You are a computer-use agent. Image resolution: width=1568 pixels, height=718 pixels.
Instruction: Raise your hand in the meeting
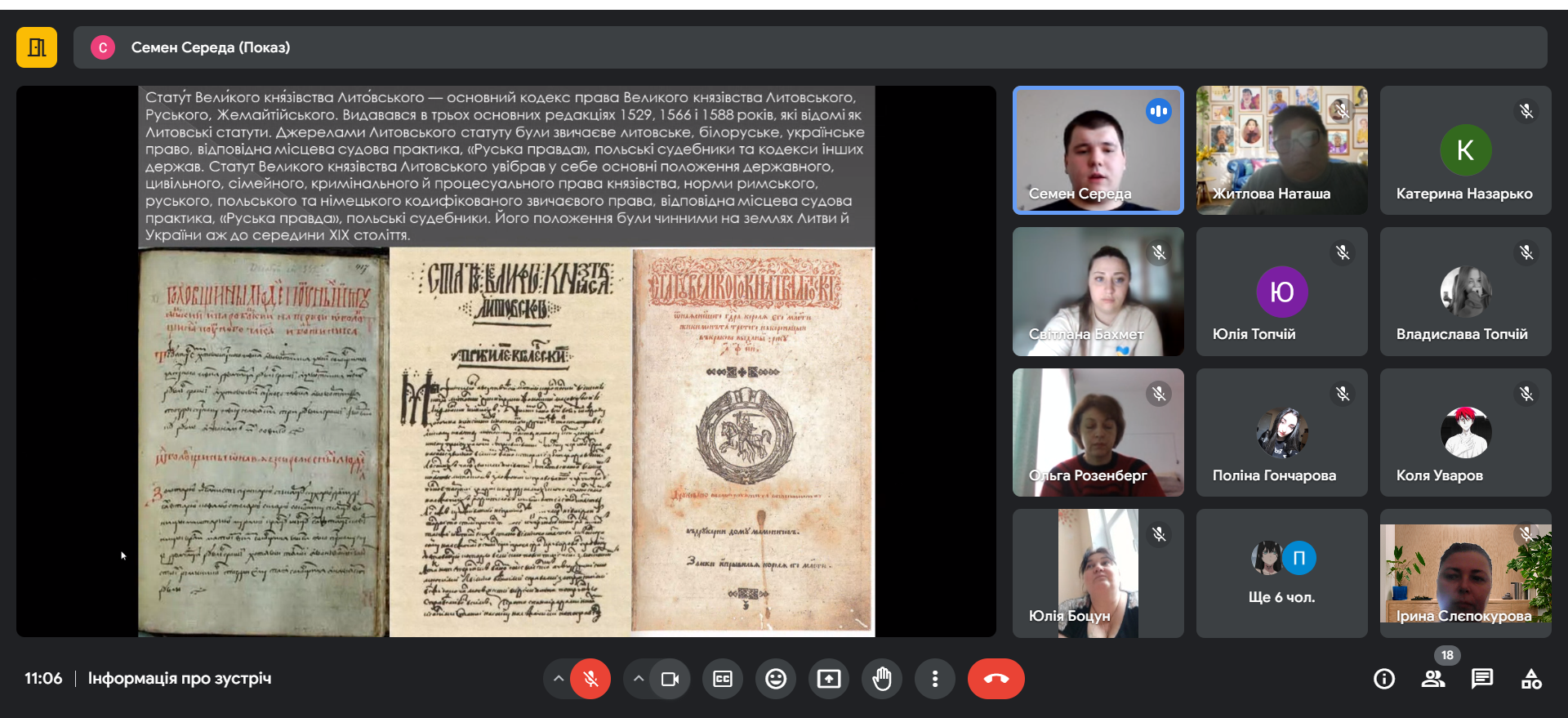(x=881, y=679)
